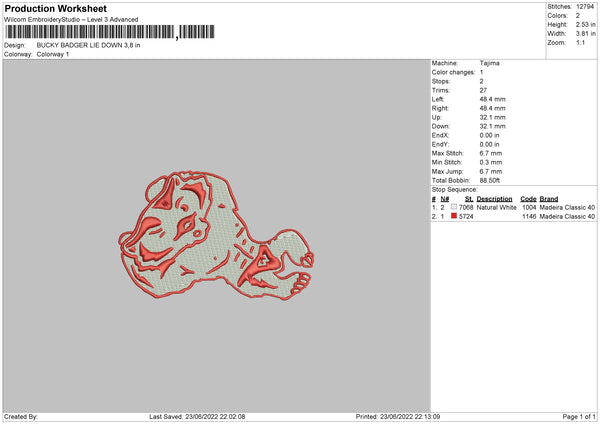Click the stitches count 12794

coord(585,7)
